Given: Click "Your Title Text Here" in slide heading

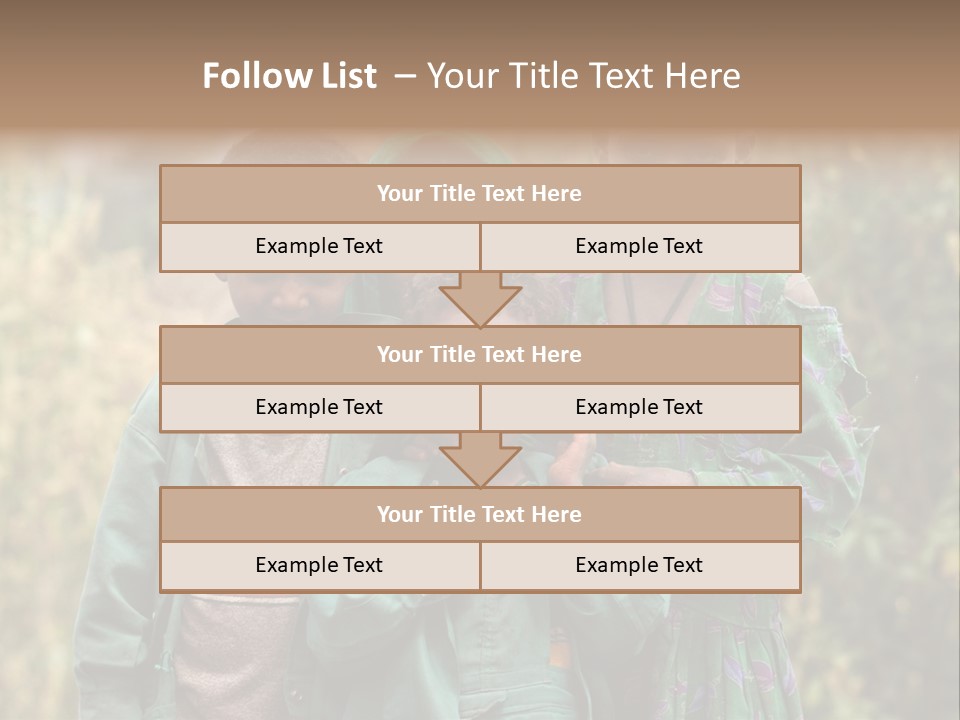Looking at the screenshot, I should point(583,76).
